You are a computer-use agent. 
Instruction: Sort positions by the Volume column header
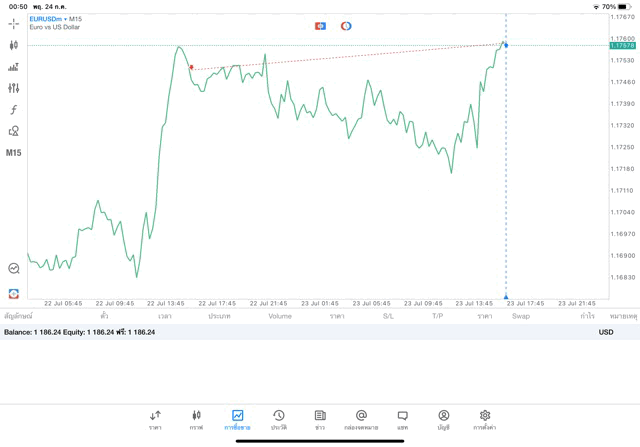coord(280,316)
